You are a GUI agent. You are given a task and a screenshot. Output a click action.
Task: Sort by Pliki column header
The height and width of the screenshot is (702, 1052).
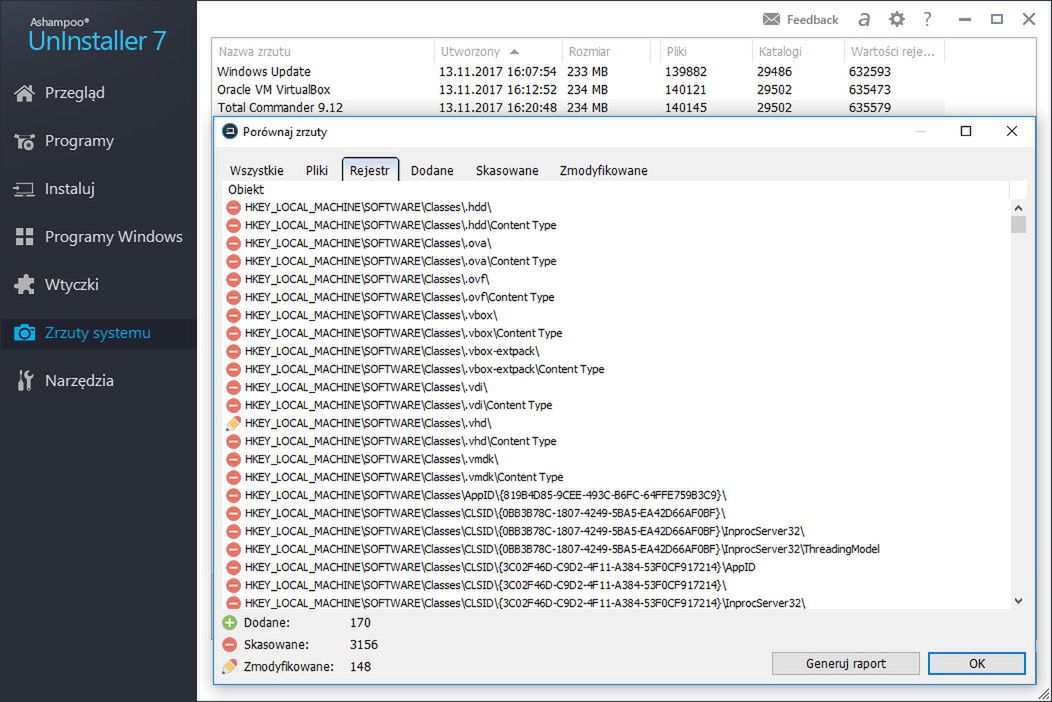[x=706, y=52]
